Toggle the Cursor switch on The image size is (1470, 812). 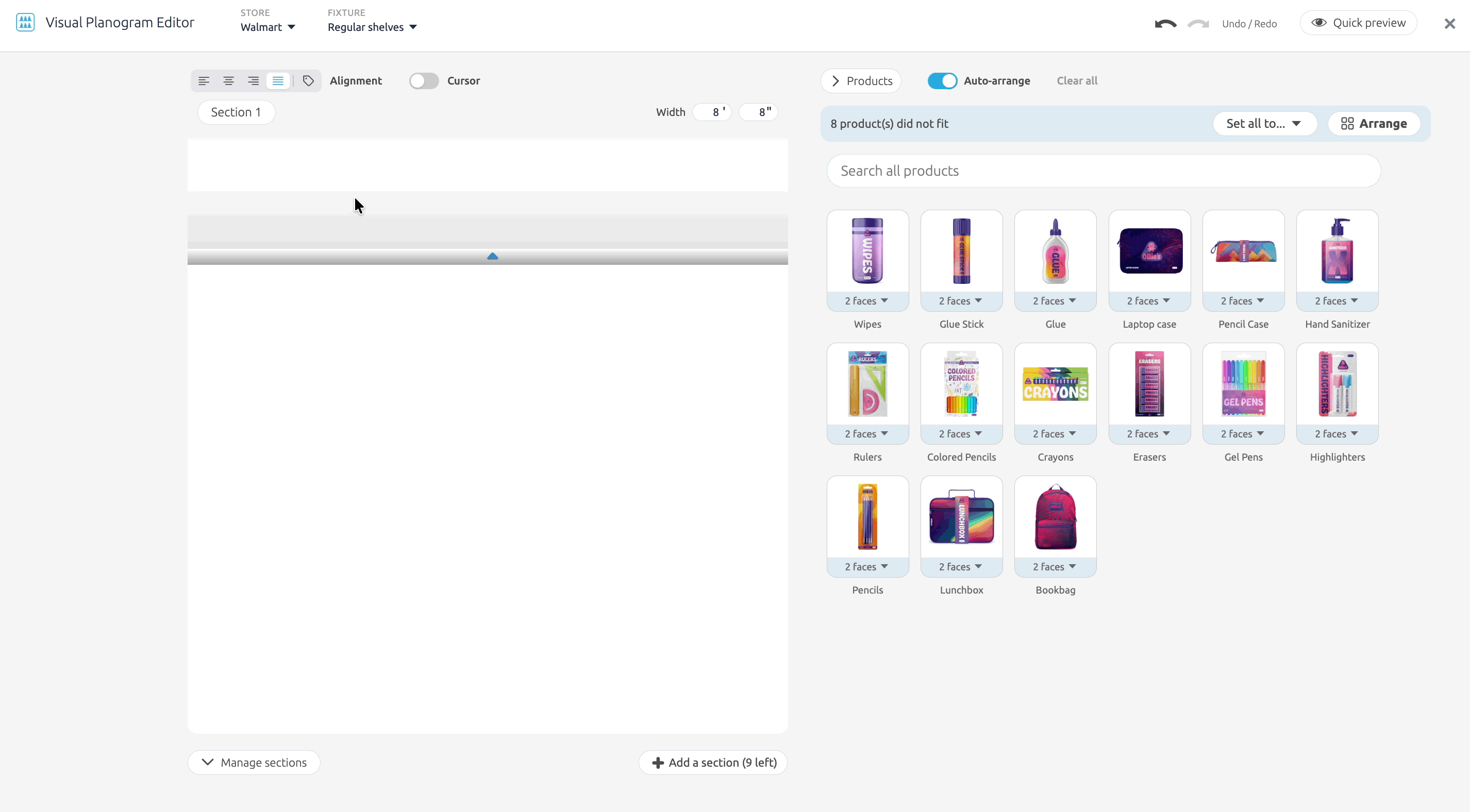[424, 81]
